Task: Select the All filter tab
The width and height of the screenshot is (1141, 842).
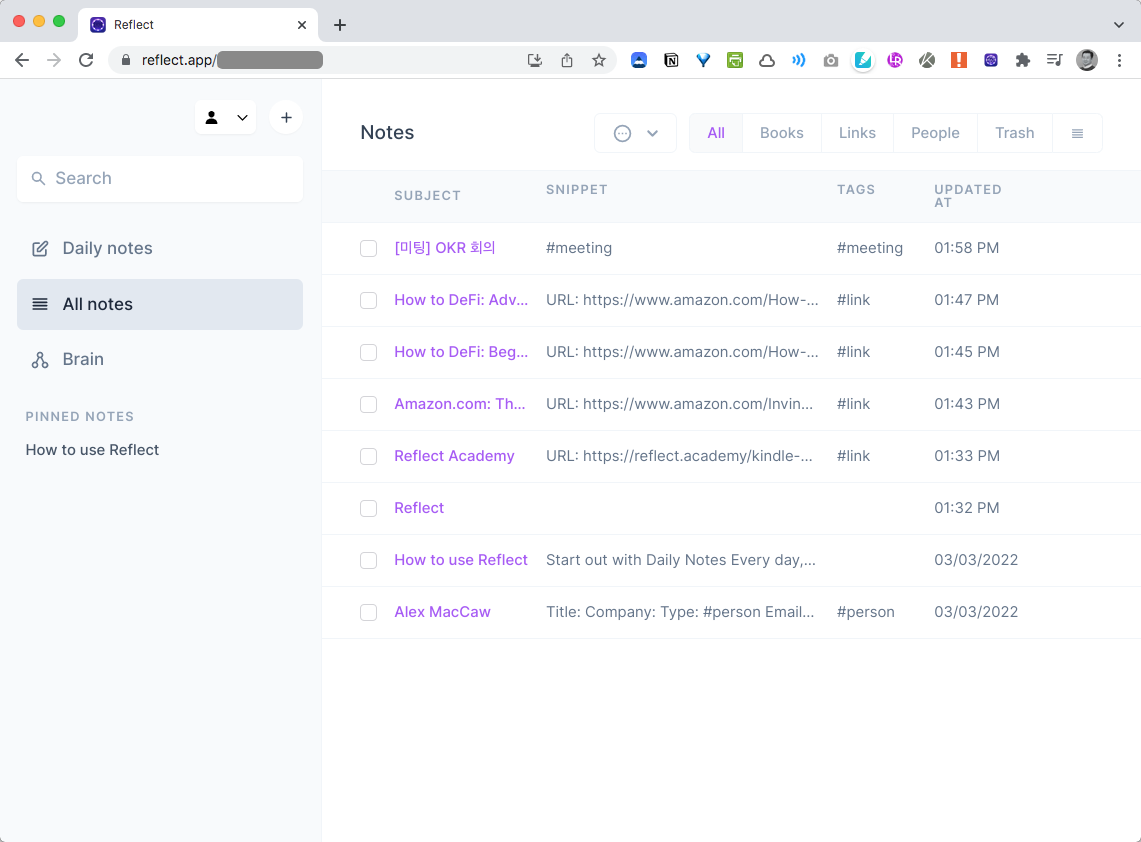Action: point(716,133)
